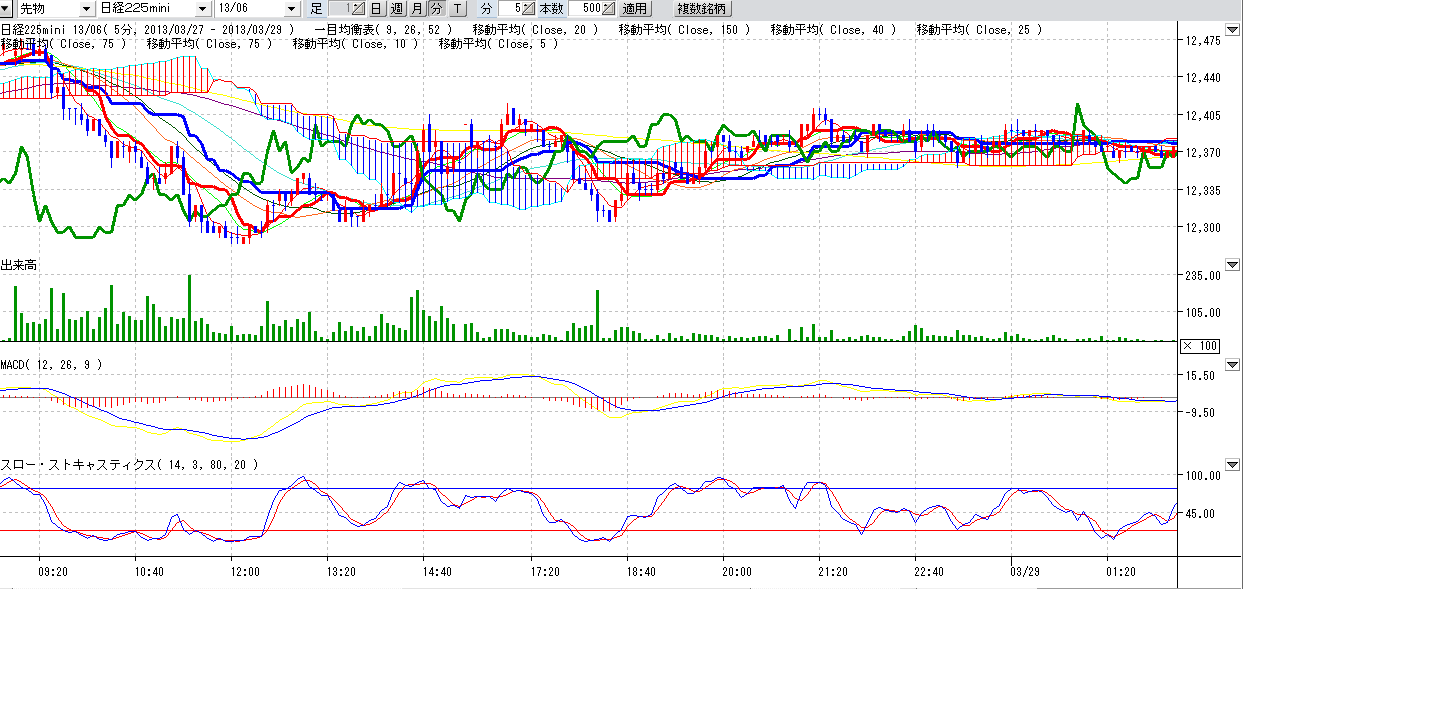
Task: Click the 複数銘柄 multiple symbols button
Action: (x=703, y=9)
